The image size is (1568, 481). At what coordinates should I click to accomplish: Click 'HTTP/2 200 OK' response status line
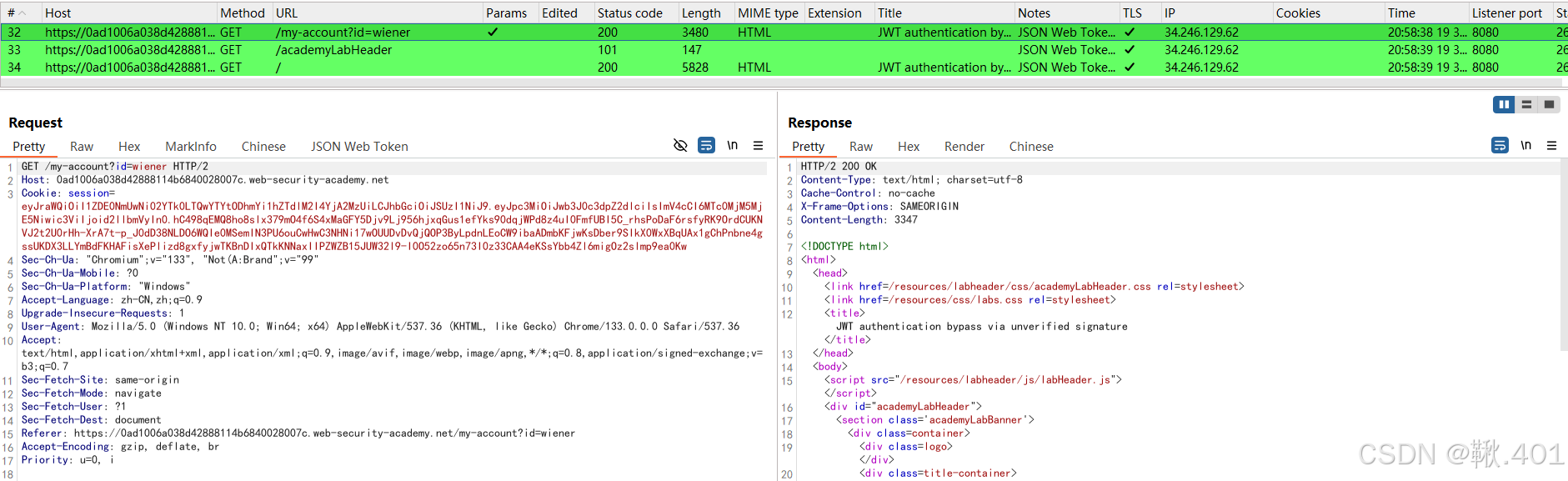pos(839,166)
